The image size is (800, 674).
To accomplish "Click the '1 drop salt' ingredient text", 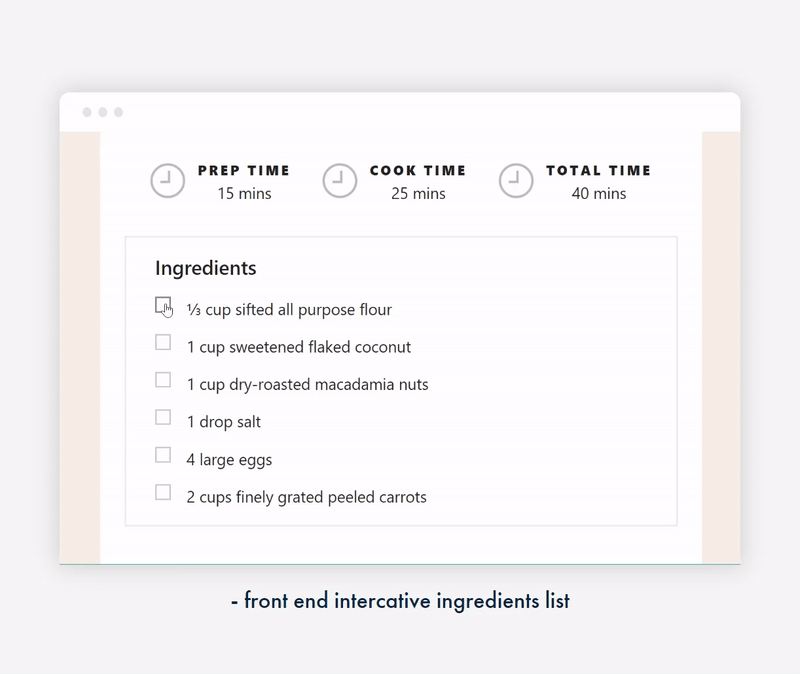I will 224,422.
